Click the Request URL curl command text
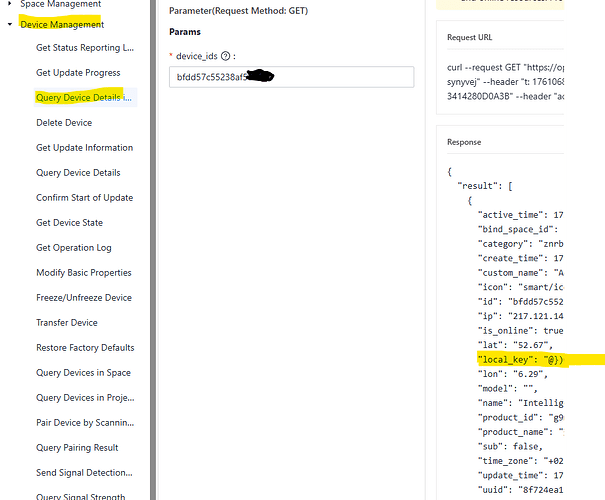605x500 pixels. coord(505,82)
